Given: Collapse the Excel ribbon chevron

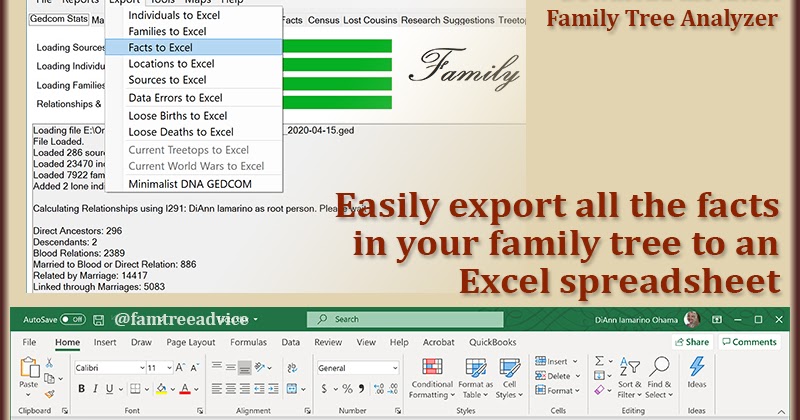Looking at the screenshot, I should 781,412.
